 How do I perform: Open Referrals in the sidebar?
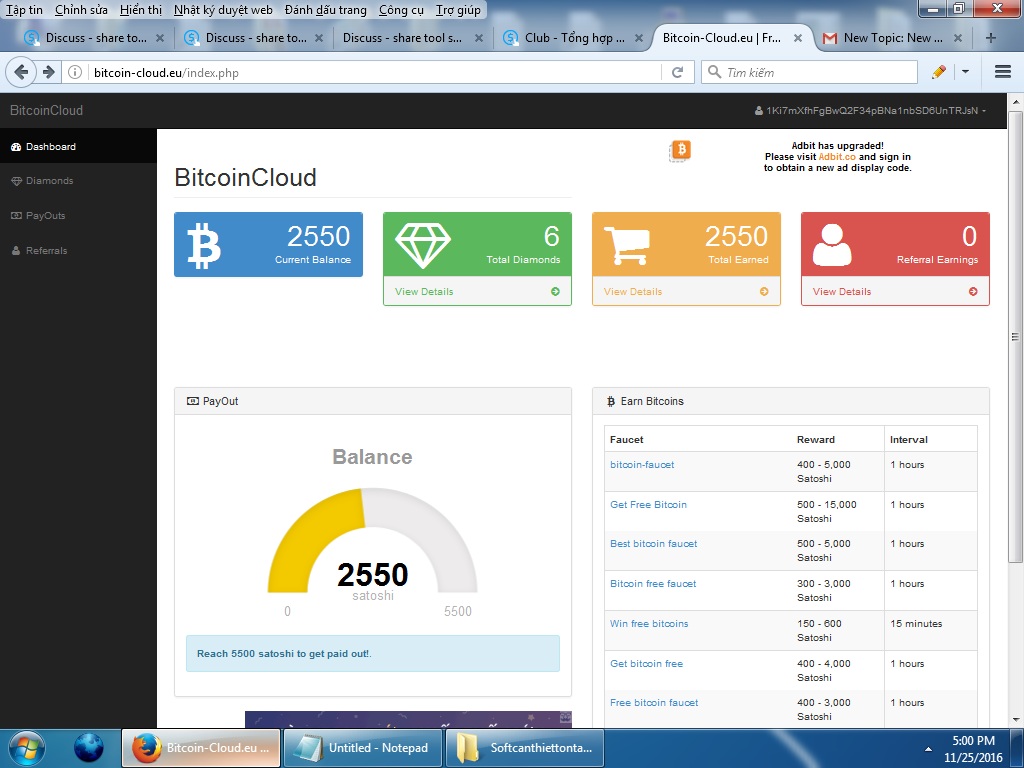(x=78, y=250)
